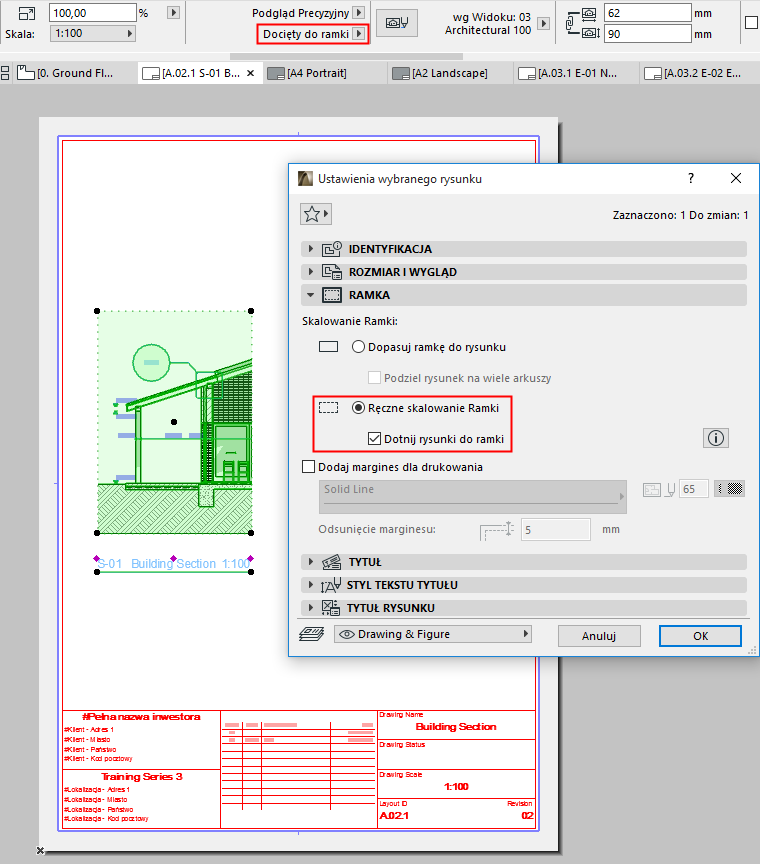This screenshot has width=760, height=864.
Task: Open the Solid Line type dropdown
Action: (473, 496)
